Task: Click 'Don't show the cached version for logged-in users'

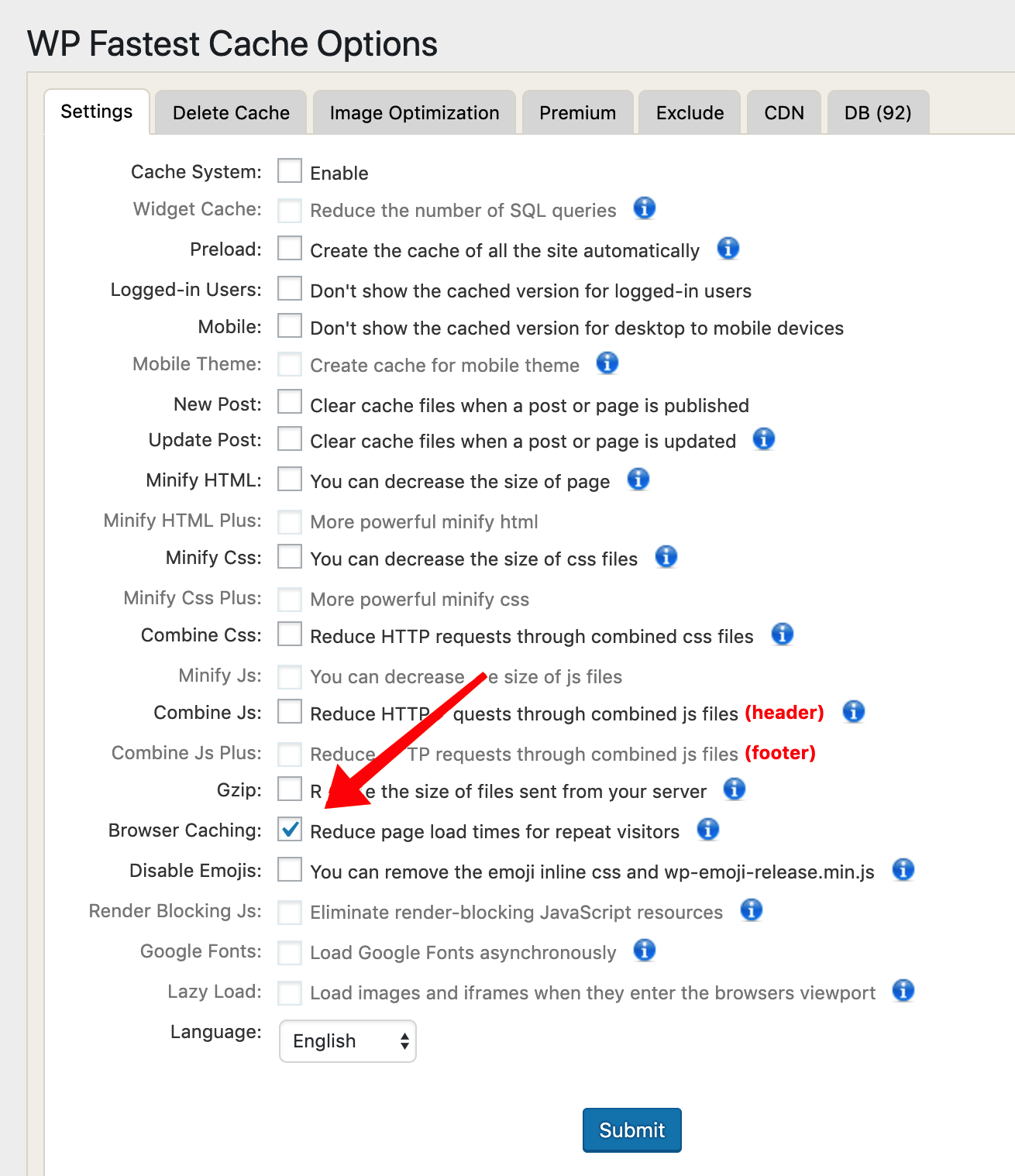Action: [x=531, y=291]
